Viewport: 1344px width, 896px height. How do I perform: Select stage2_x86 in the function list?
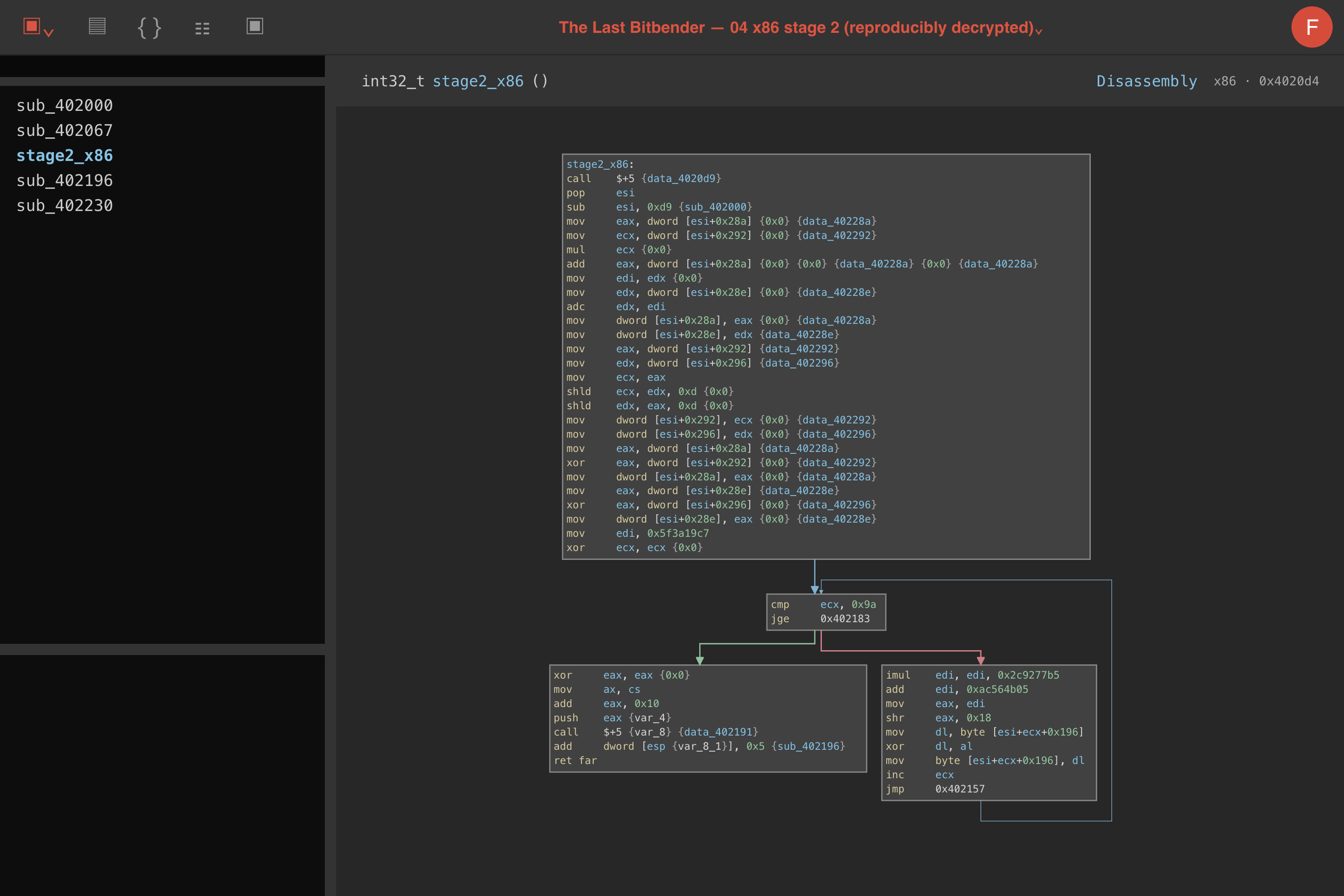pos(65,156)
